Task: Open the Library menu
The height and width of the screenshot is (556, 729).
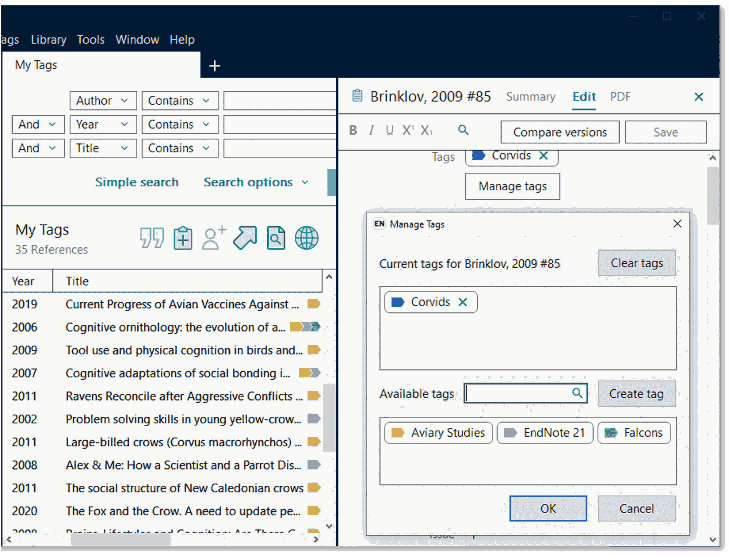Action: (x=48, y=40)
